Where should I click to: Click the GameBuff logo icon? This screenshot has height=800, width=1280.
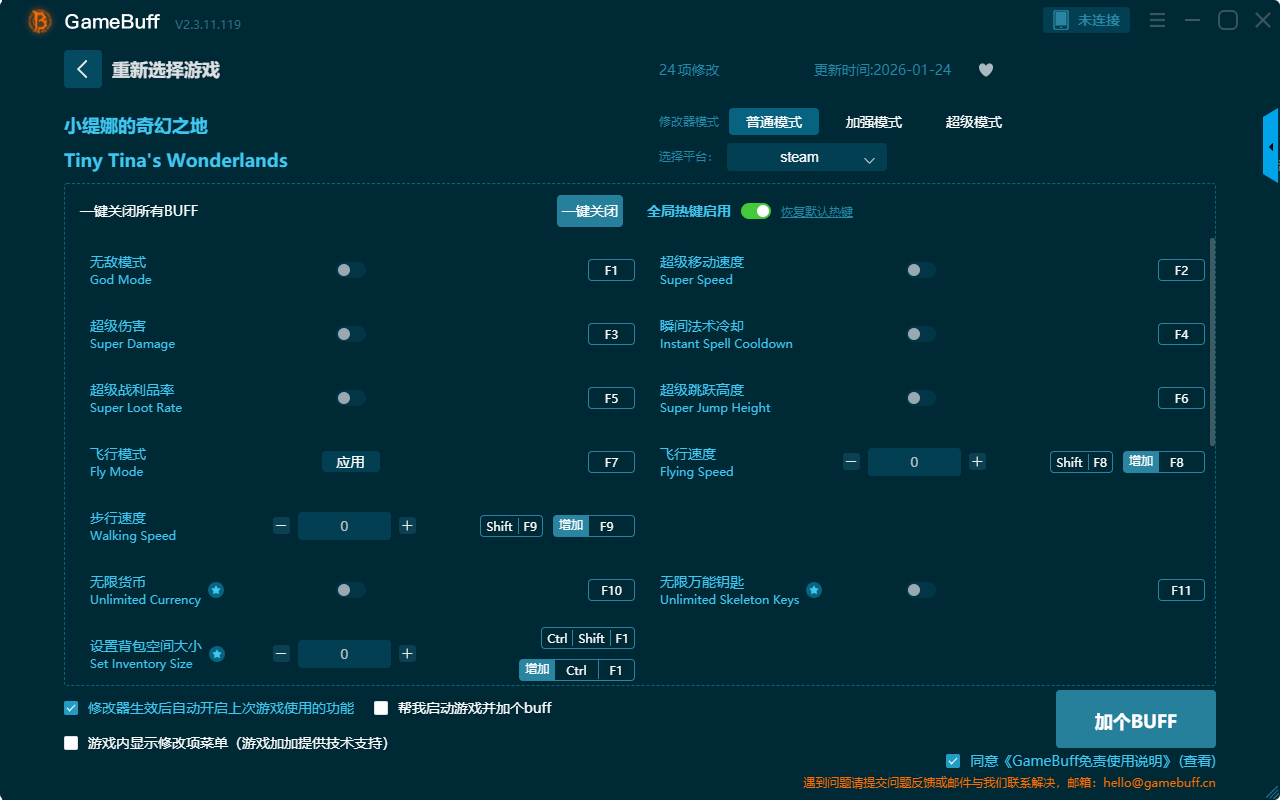coord(40,21)
